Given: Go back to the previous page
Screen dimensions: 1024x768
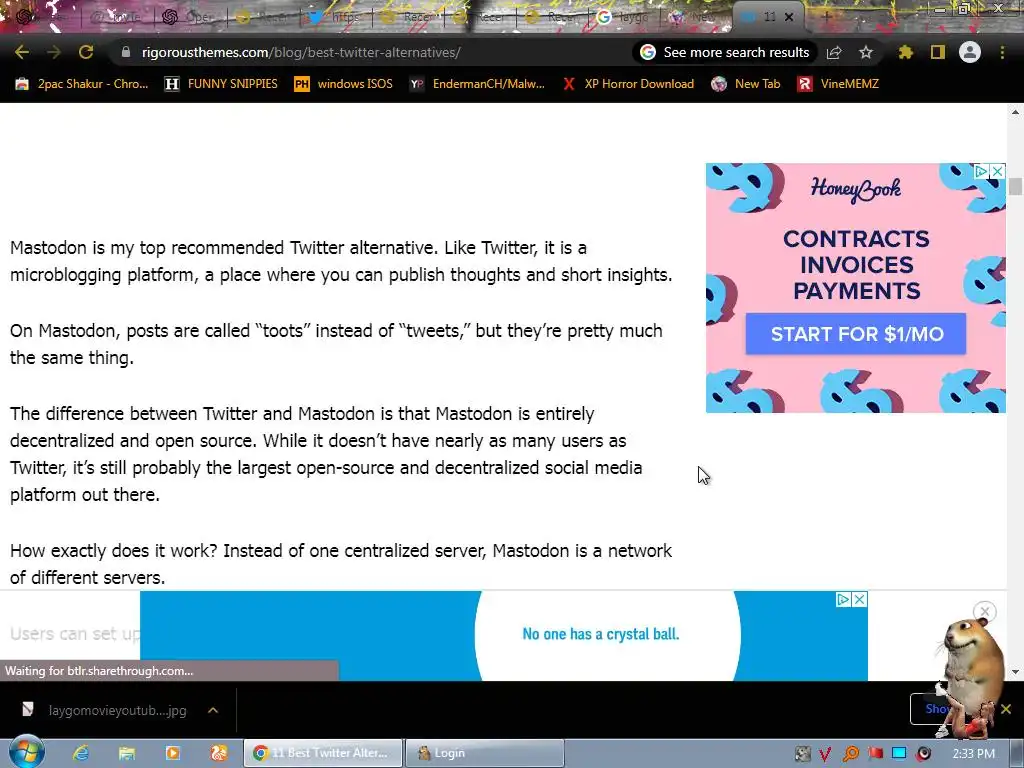Looking at the screenshot, I should [22, 52].
